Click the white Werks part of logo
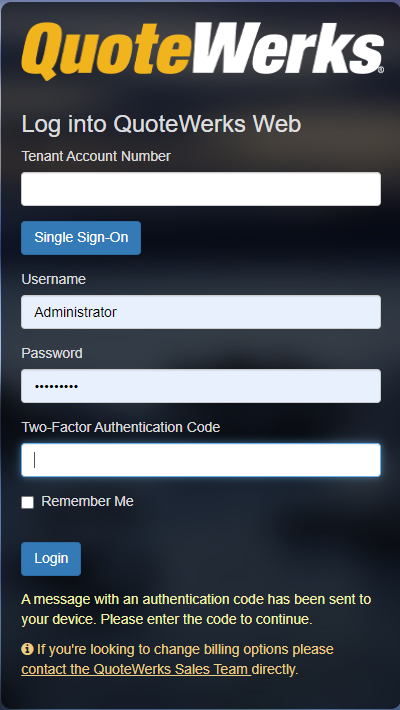 (286, 49)
